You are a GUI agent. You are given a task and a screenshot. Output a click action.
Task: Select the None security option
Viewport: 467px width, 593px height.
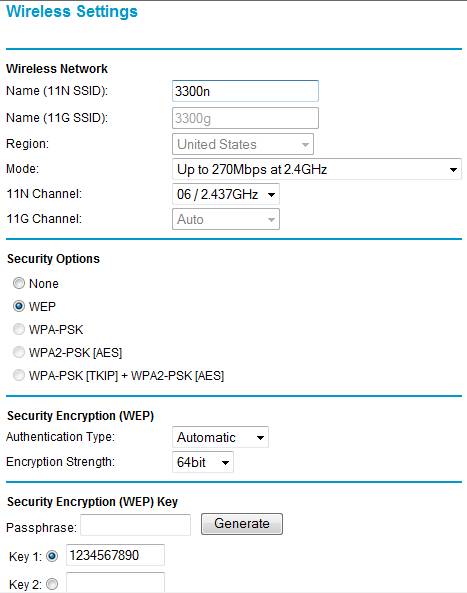[19, 283]
